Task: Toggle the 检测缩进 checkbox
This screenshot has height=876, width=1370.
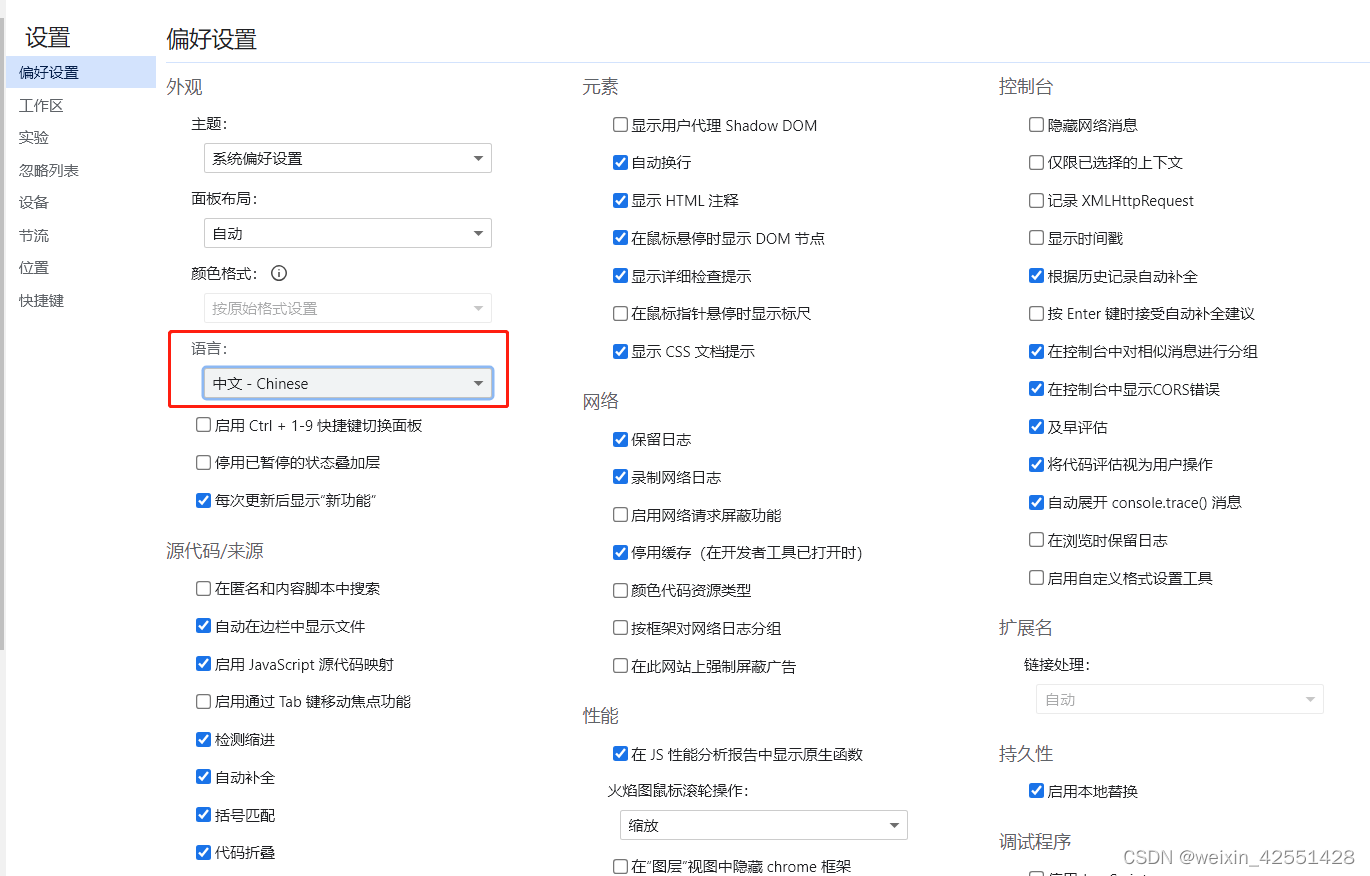Action: [x=203, y=739]
